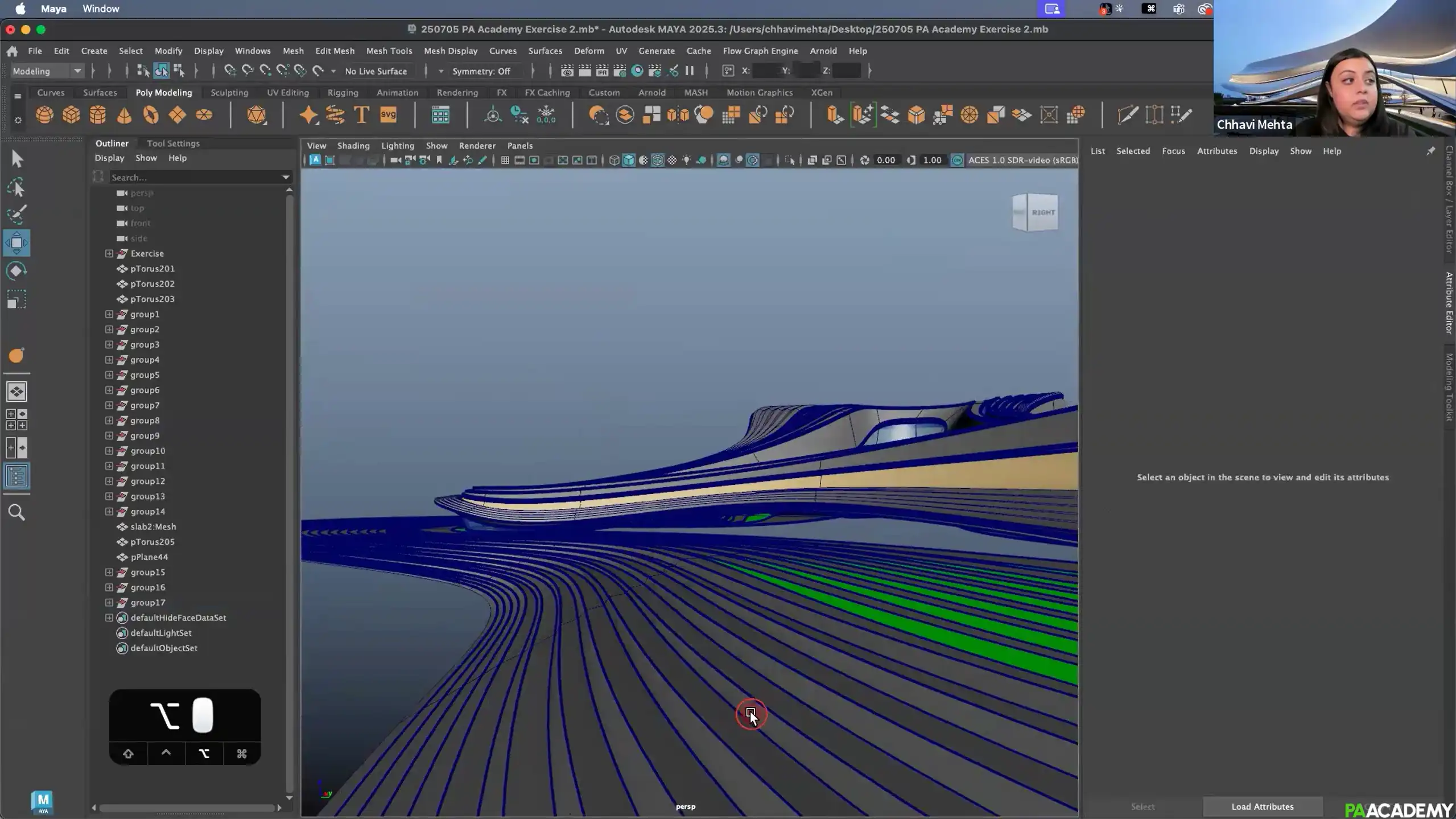Open the Attribute Editor Focus menu
This screenshot has height=819, width=1456.
1173,151
